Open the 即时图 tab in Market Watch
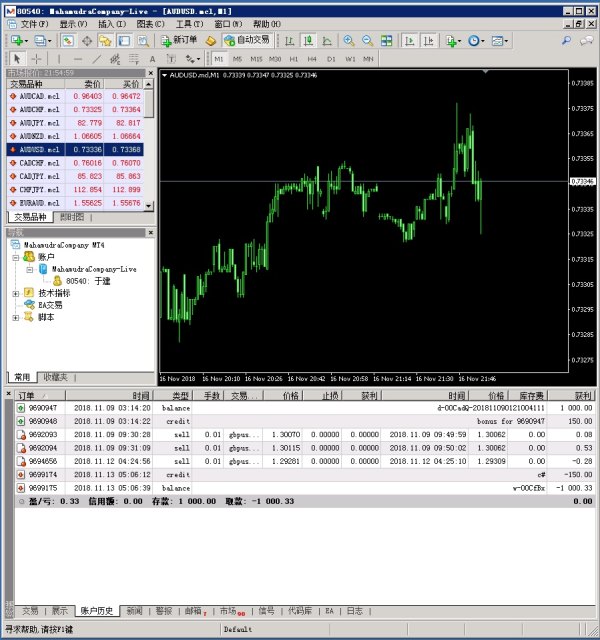This screenshot has width=600, height=640. pyautogui.click(x=73, y=216)
